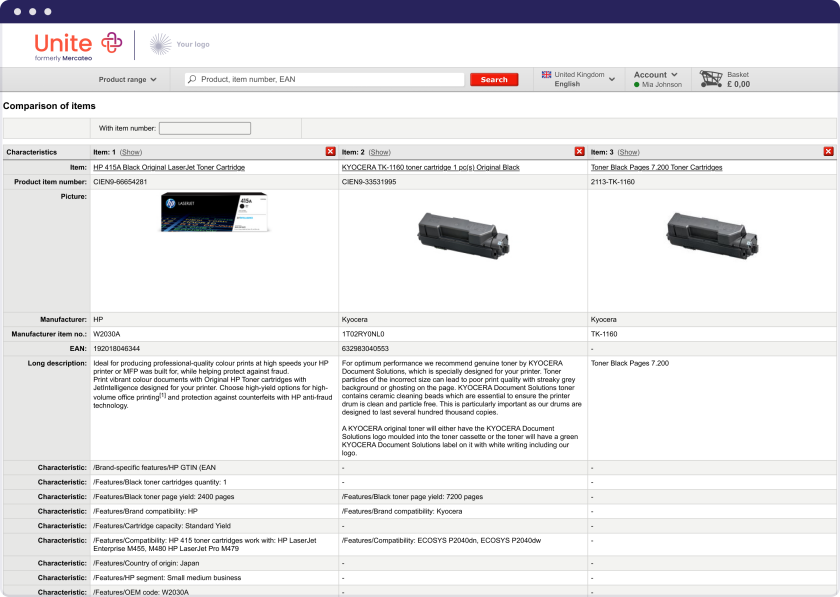Click EAN value 632983040553
The height and width of the screenshot is (597, 840).
click(x=365, y=348)
